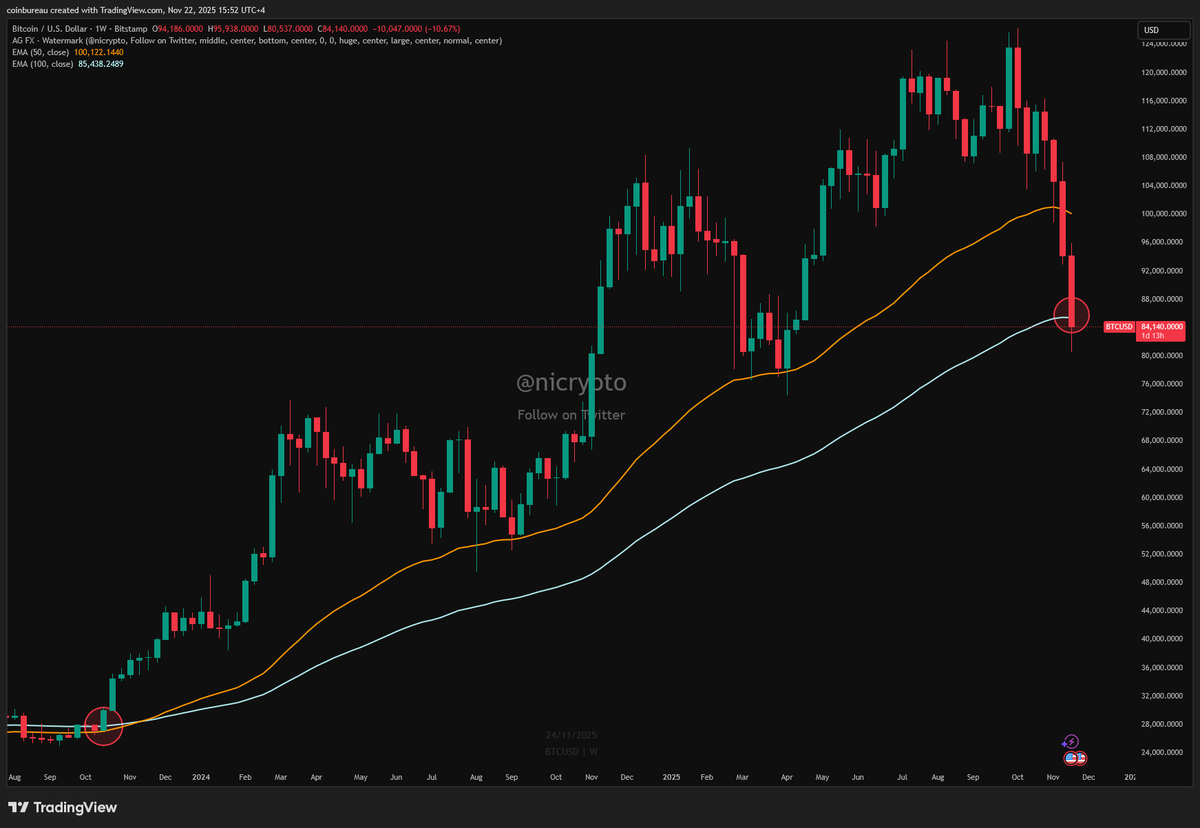Click the 40,000.0000 price axis label

coord(1163,639)
